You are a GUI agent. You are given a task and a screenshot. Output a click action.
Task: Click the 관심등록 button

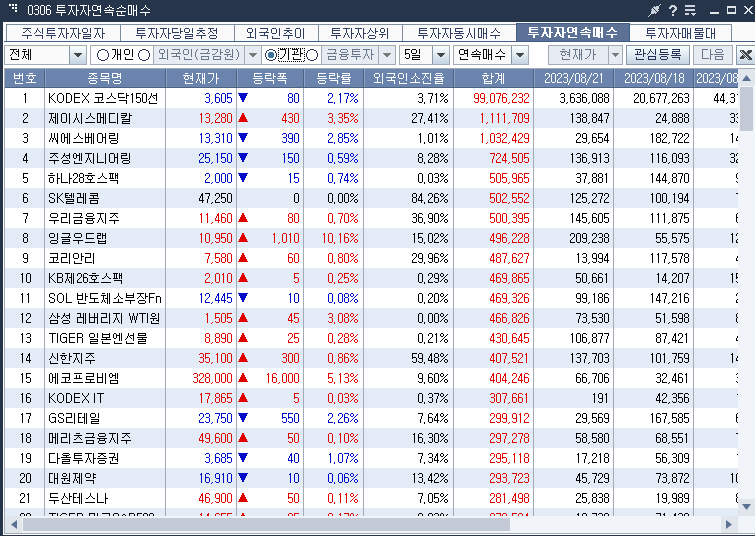658,55
